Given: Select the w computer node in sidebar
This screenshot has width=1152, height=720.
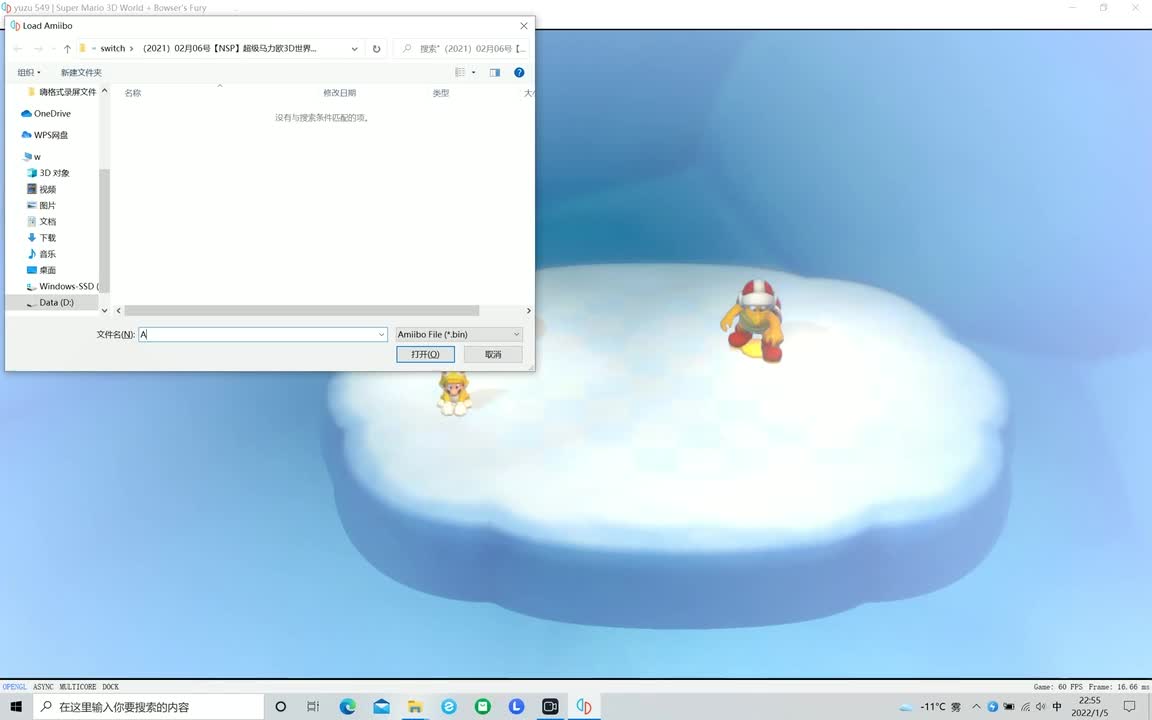Looking at the screenshot, I should pyautogui.click(x=32, y=156).
